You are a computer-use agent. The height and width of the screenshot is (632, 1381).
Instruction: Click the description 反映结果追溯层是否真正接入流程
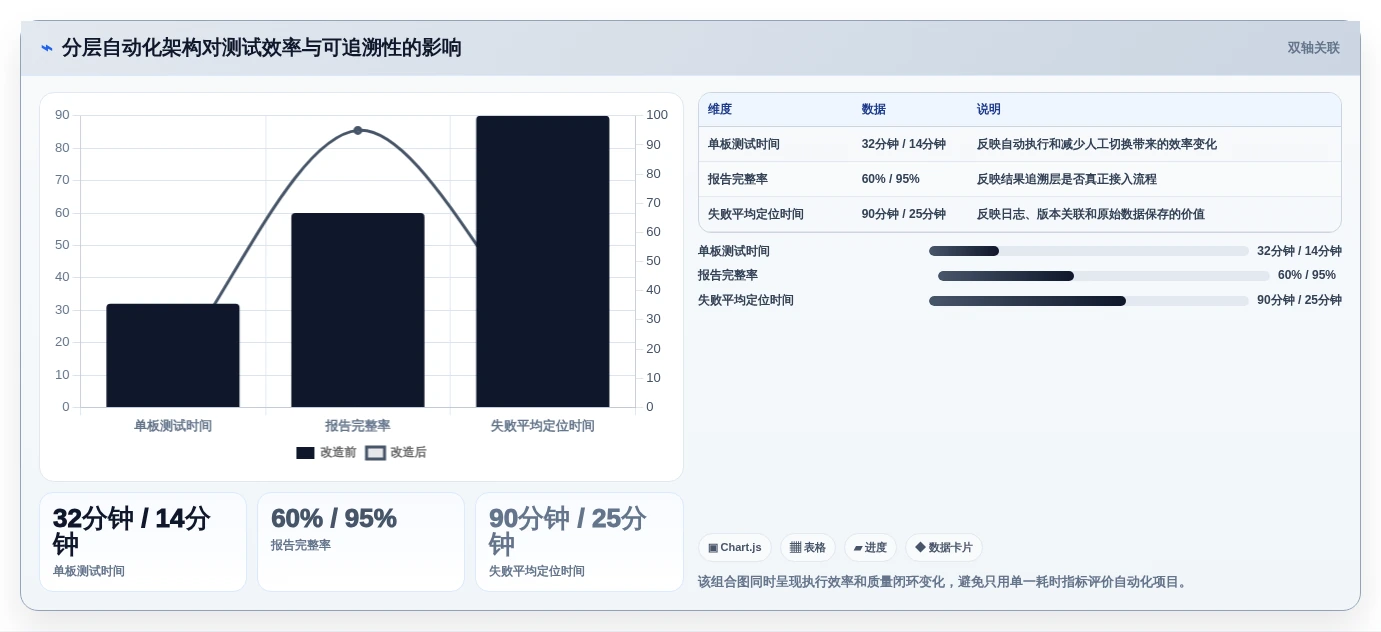pos(1067,179)
